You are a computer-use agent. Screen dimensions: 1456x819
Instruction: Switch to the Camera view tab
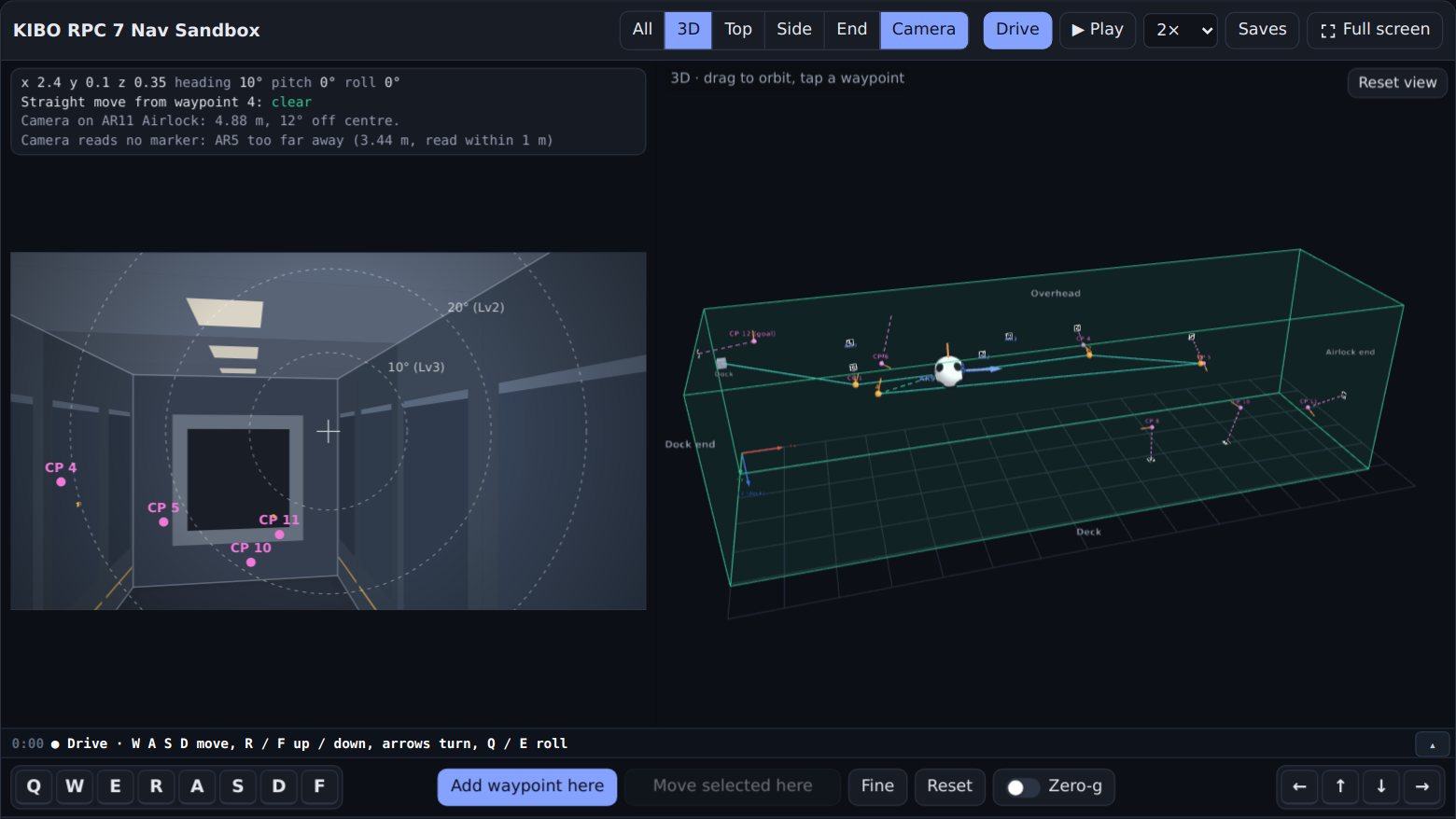924,30
